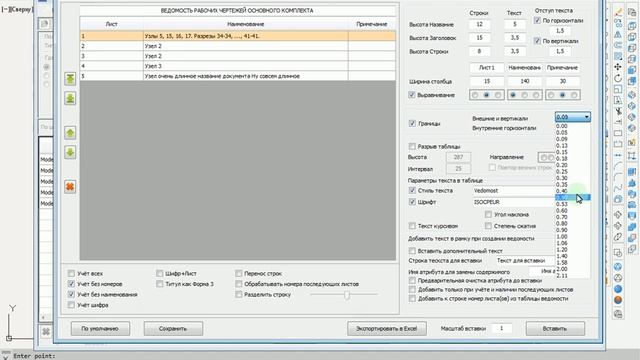Move selected row to the bottom (double-arrow down)

(70, 98)
